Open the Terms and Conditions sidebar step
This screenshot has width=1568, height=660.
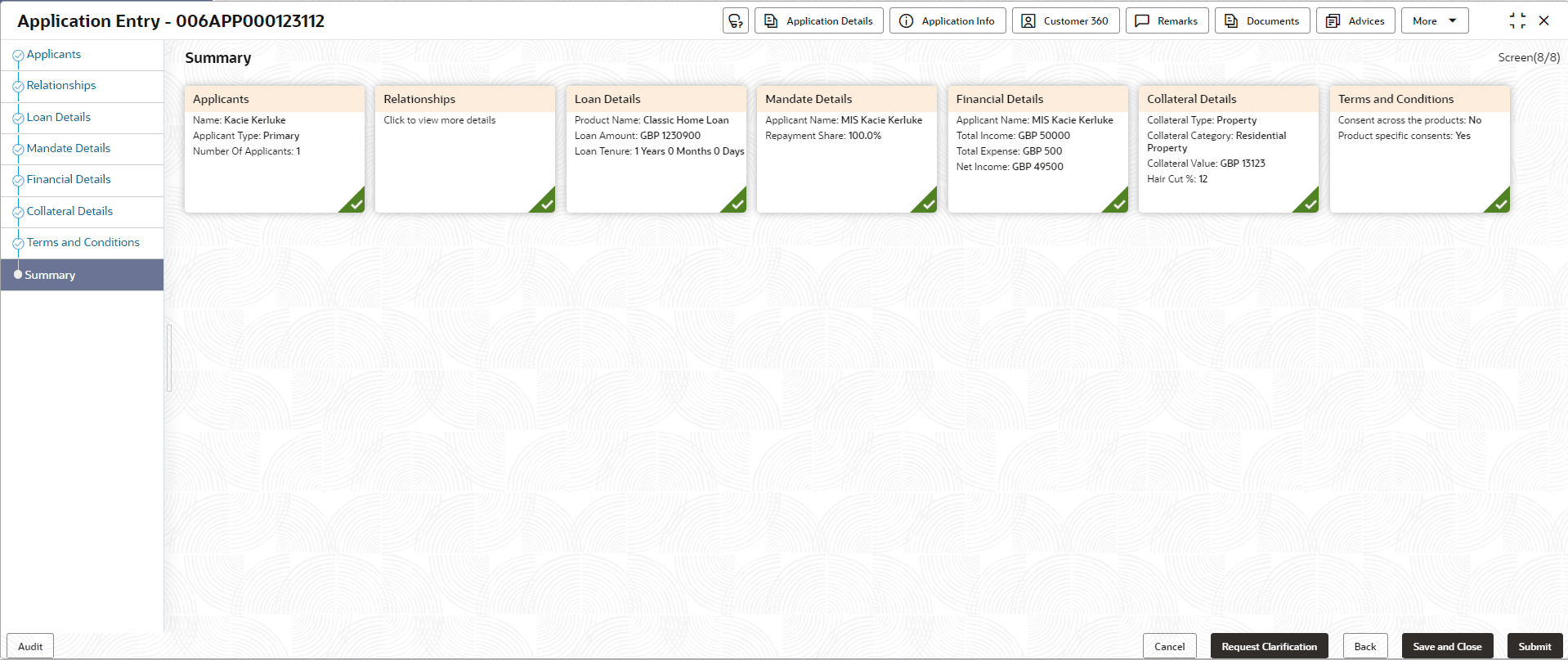coord(83,242)
